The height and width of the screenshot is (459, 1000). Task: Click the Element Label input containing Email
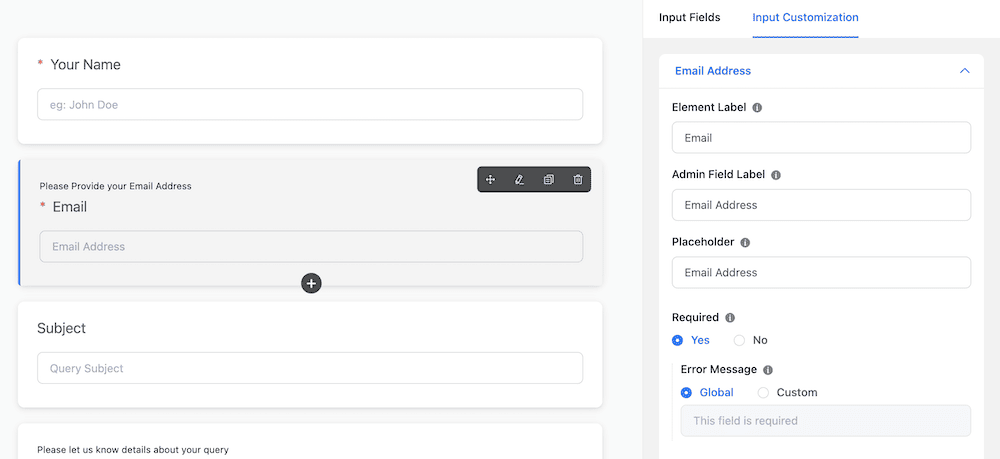click(x=821, y=138)
